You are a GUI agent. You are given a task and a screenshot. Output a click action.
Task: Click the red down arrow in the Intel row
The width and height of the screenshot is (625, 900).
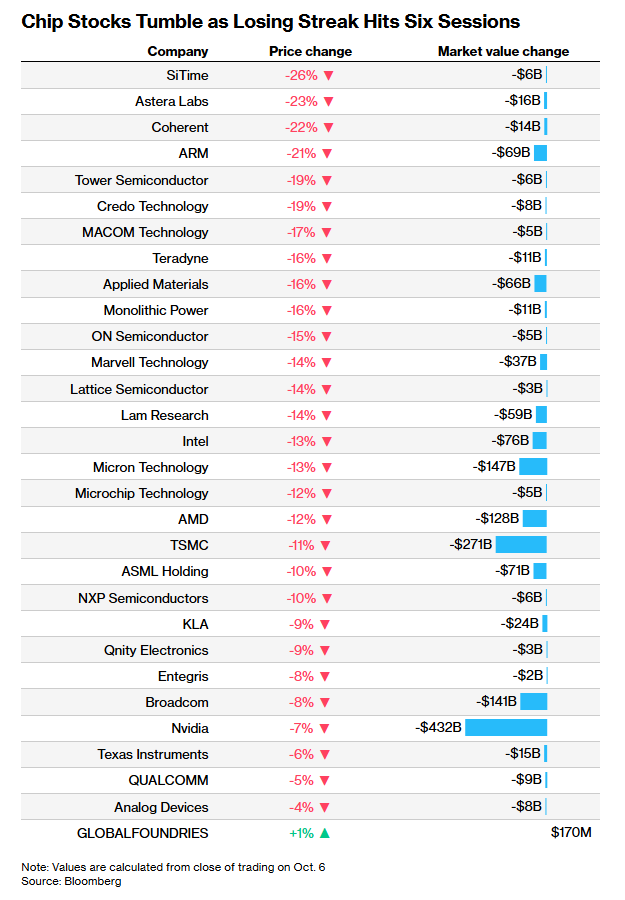[x=327, y=441]
